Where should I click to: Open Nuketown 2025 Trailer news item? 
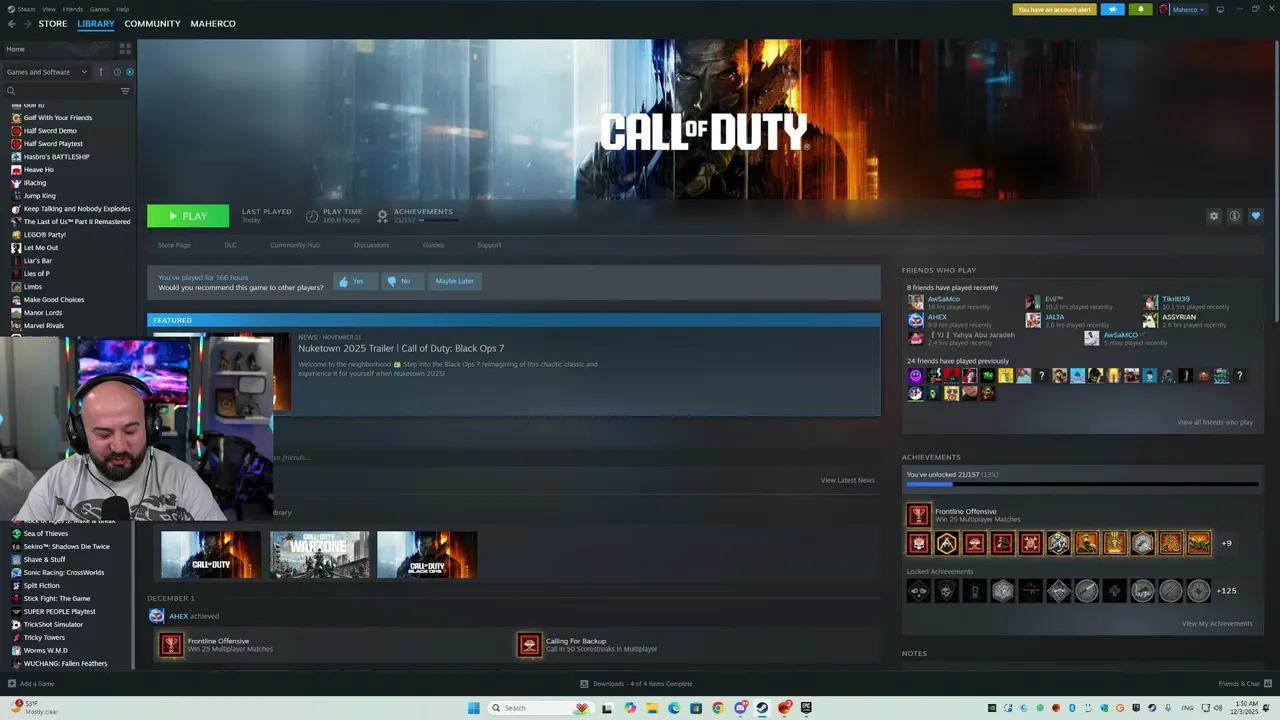tap(401, 348)
